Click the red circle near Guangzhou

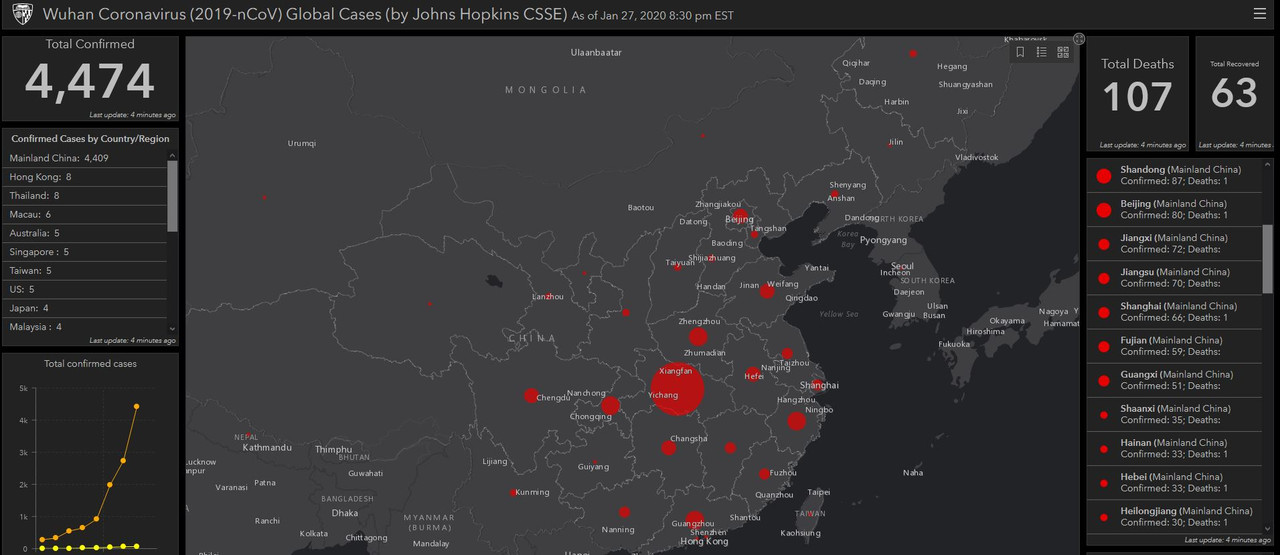coord(694,520)
